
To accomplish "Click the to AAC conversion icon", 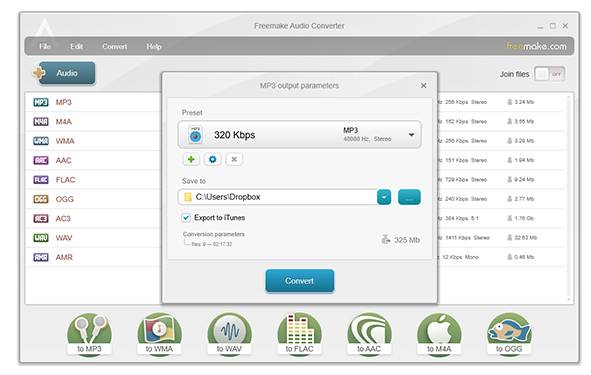I will [369, 334].
